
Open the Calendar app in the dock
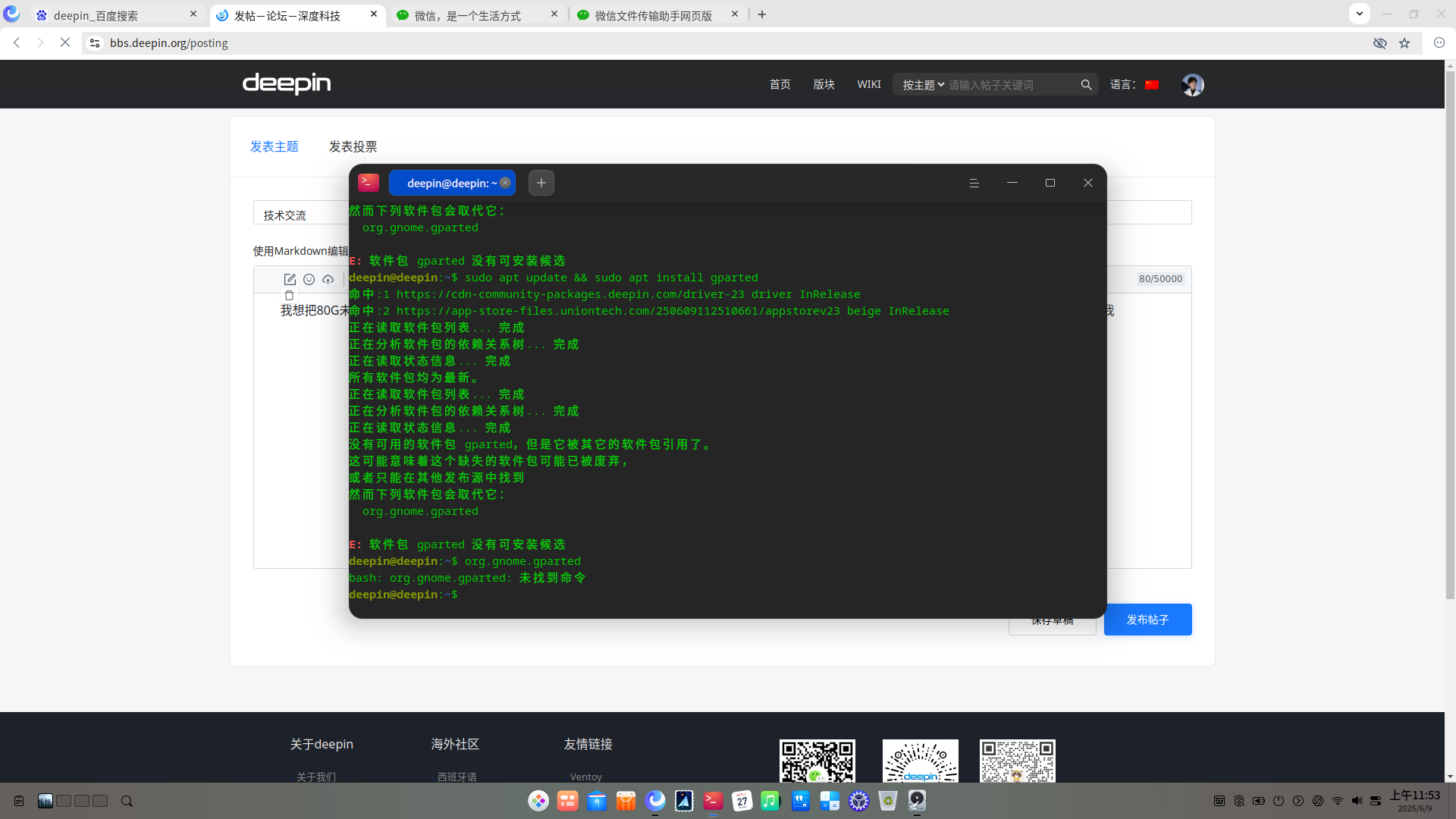742,801
